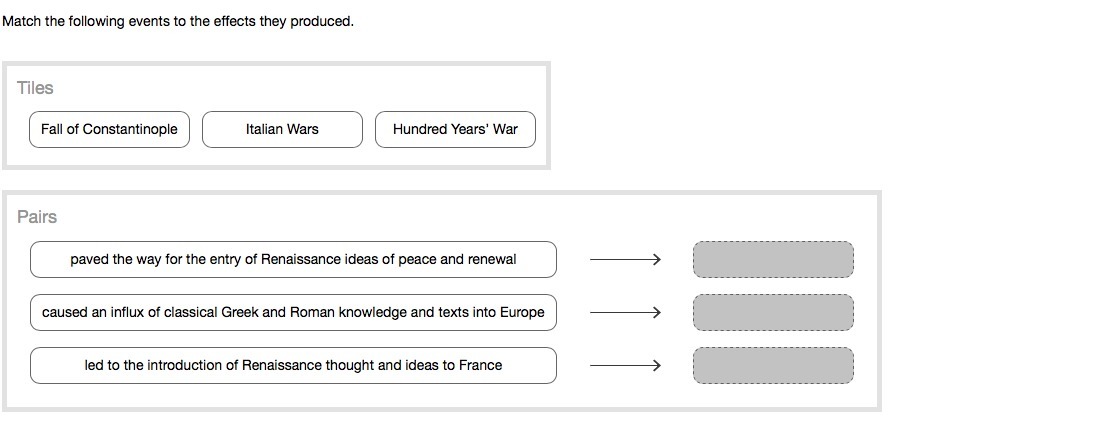Click blank space inside the Tiles panel

[x=300, y=88]
